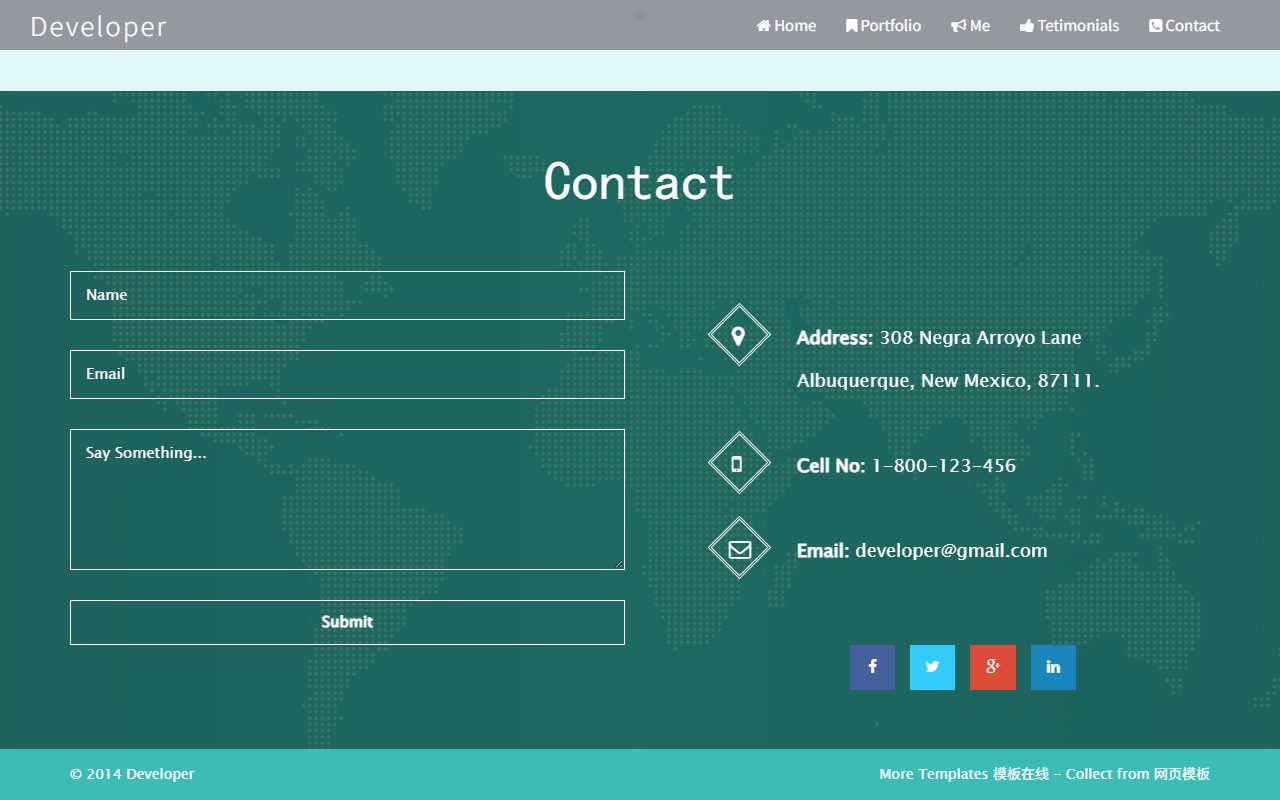Open the LinkedIn social icon
This screenshot has height=800, width=1280.
(1053, 667)
